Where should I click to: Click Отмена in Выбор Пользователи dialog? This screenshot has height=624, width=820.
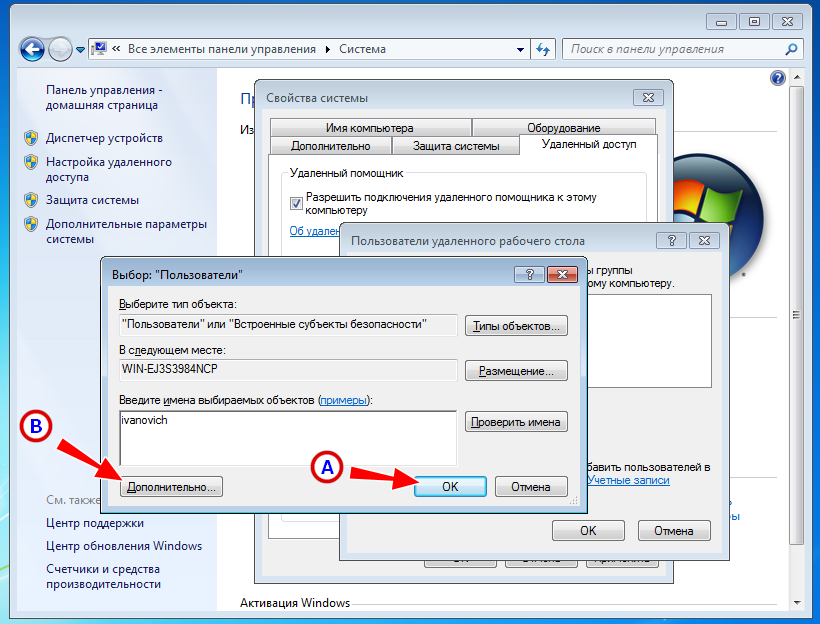531,487
